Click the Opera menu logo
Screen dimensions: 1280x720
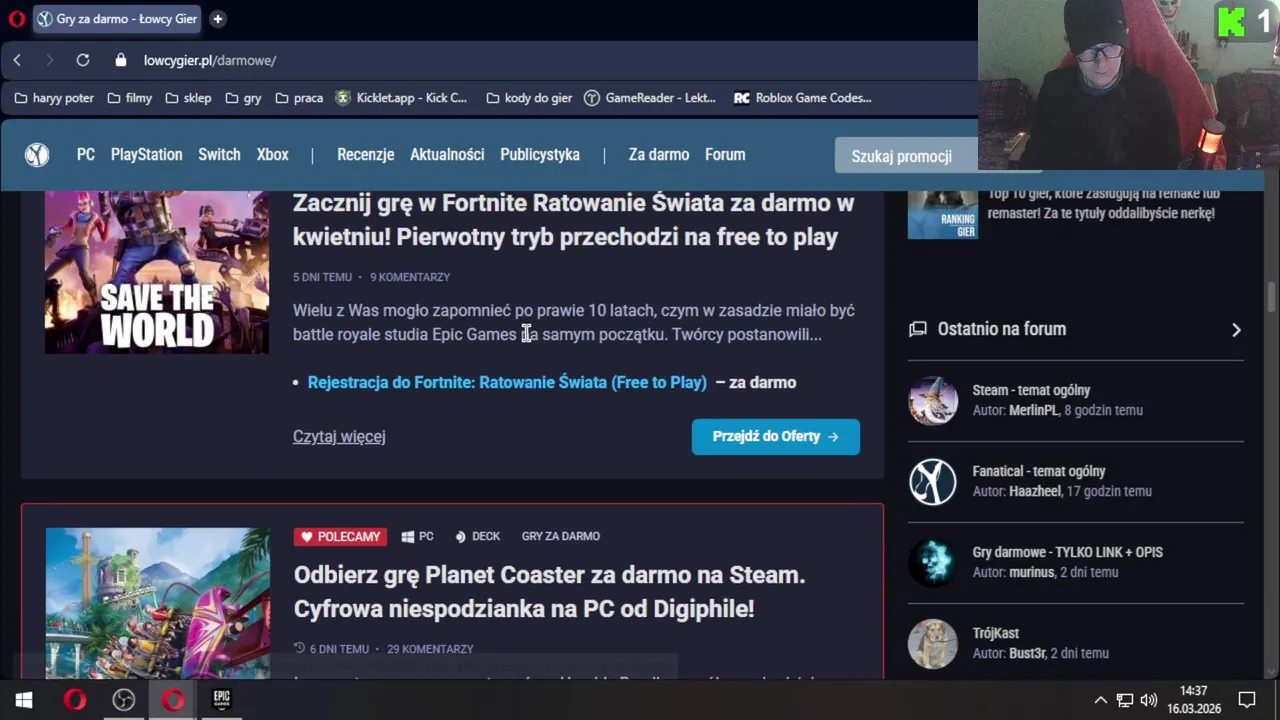(16, 19)
